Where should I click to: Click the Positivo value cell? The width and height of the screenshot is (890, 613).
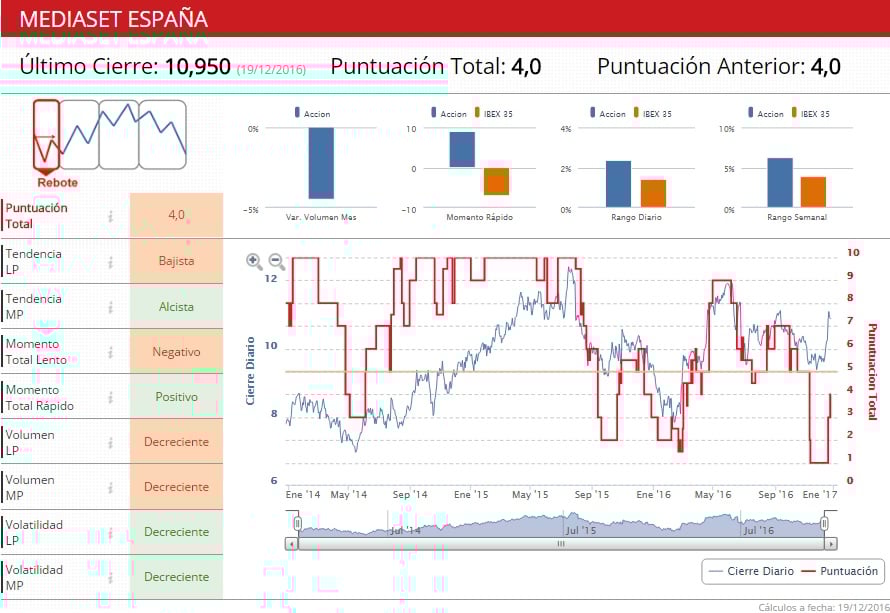[x=177, y=397]
